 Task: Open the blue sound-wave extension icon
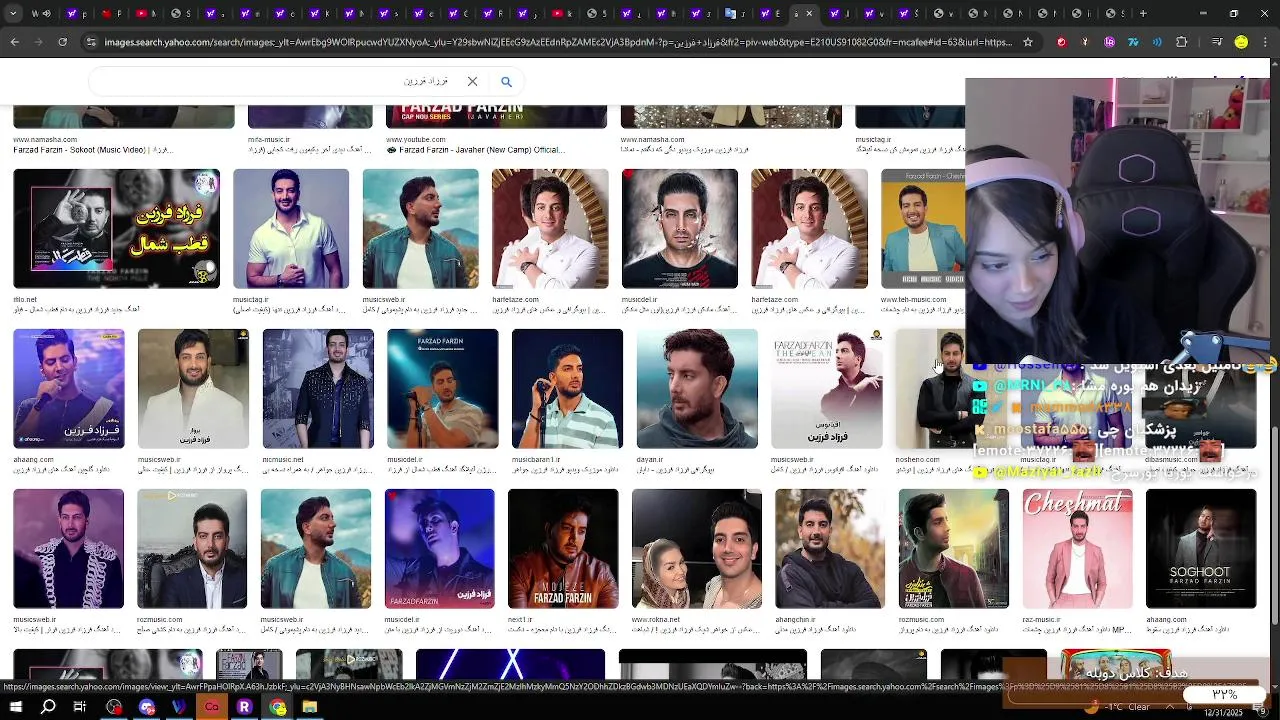coord(1157,42)
